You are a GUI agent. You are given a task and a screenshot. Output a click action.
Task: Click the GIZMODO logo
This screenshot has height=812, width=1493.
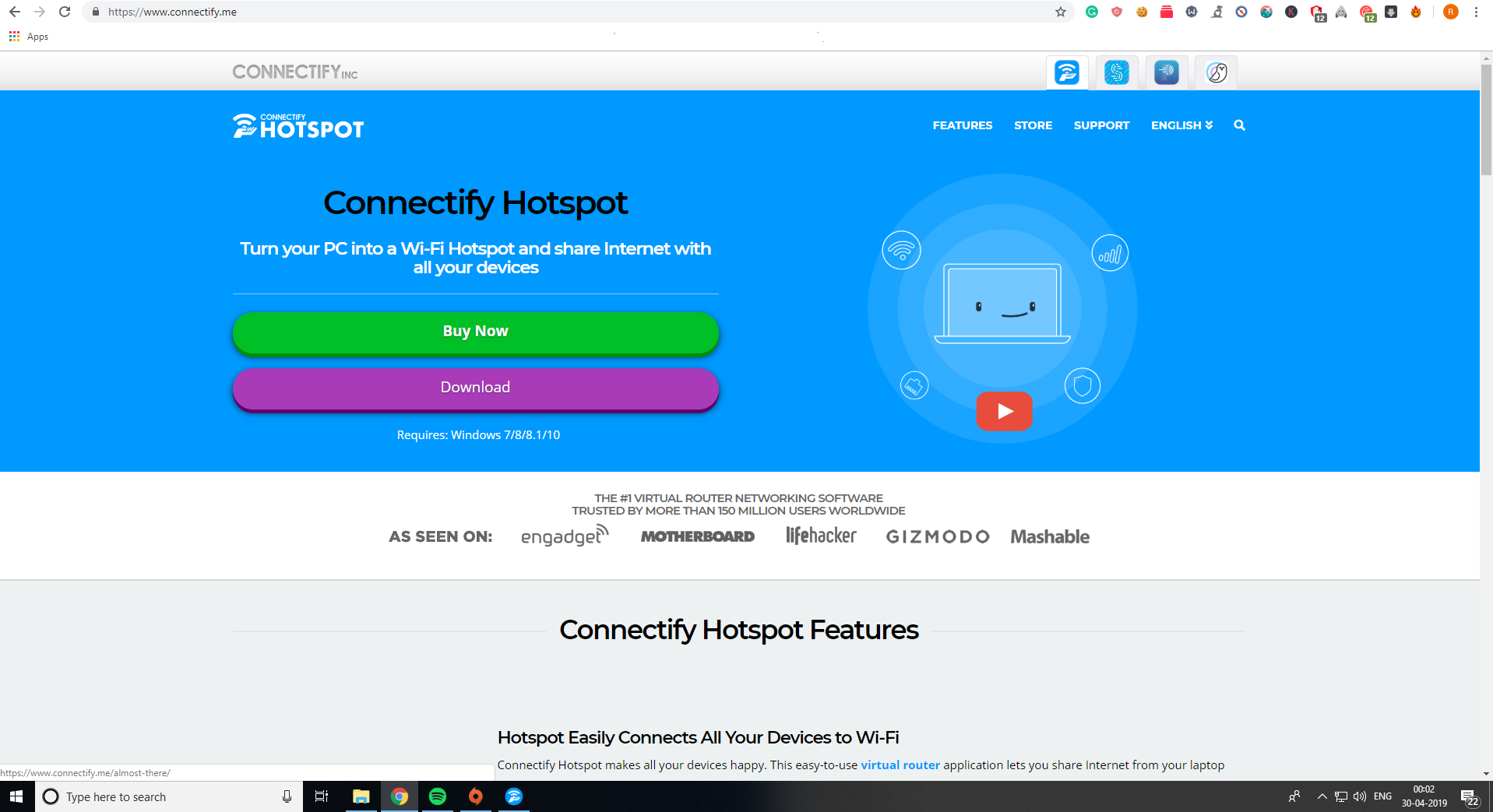pos(938,536)
